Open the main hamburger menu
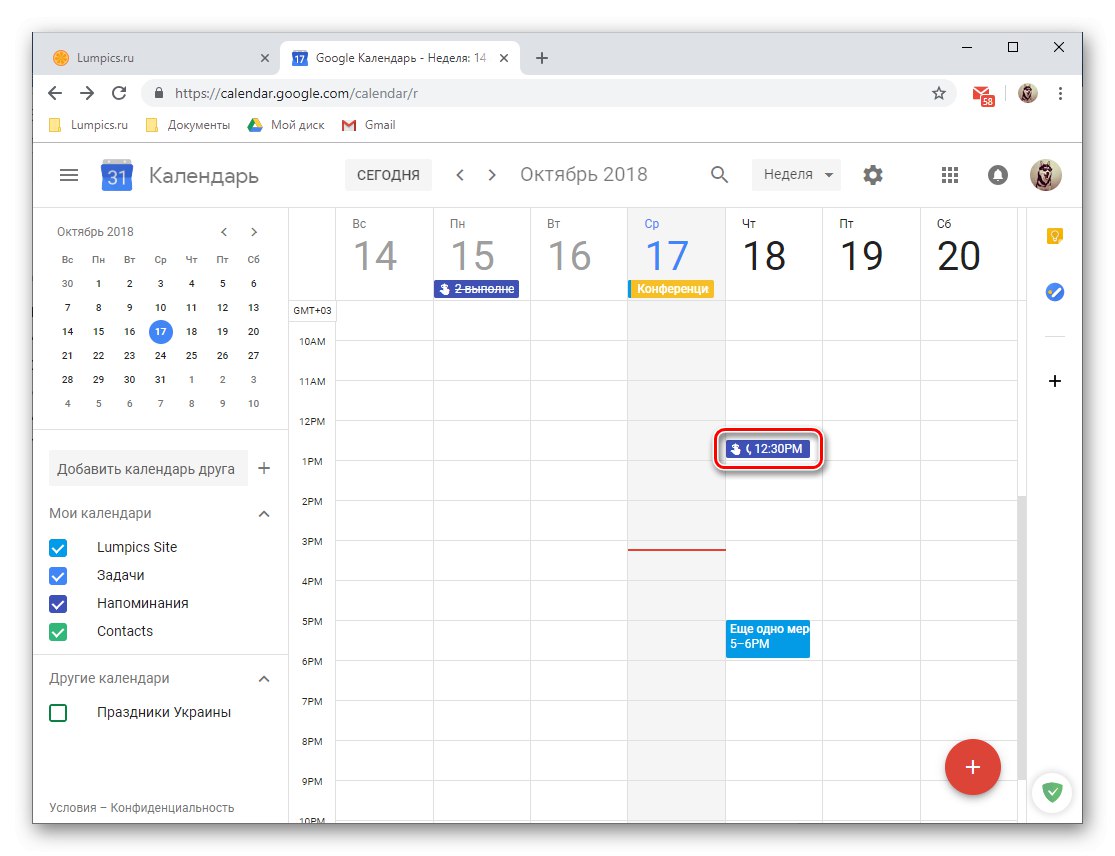The image size is (1115, 856). pyautogui.click(x=69, y=175)
